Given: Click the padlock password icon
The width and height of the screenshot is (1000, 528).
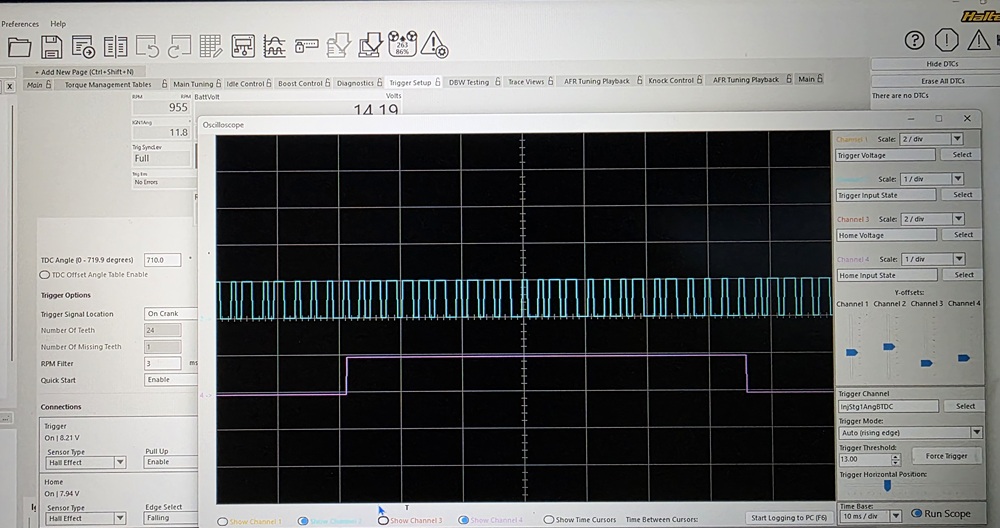Looking at the screenshot, I should point(306,46).
